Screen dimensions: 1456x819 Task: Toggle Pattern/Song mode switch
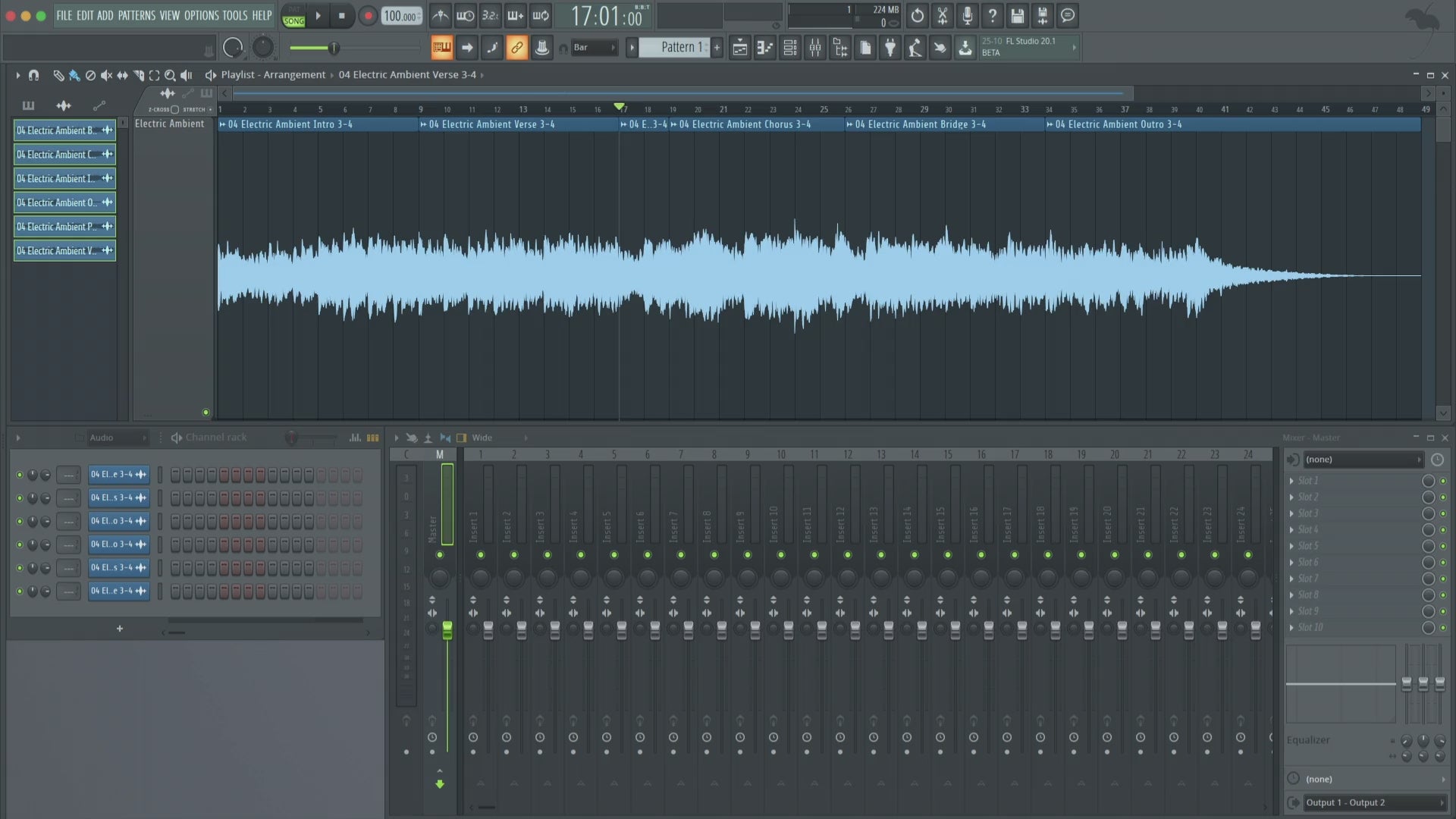(293, 15)
